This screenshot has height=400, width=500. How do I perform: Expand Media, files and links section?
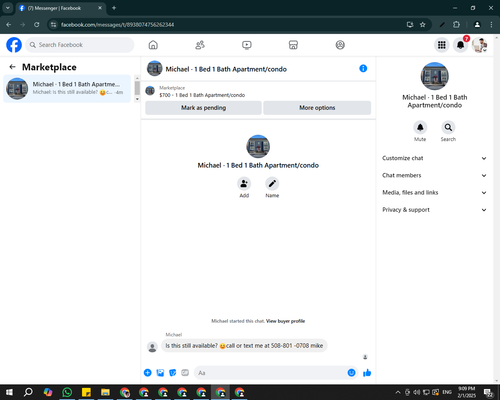(x=434, y=193)
